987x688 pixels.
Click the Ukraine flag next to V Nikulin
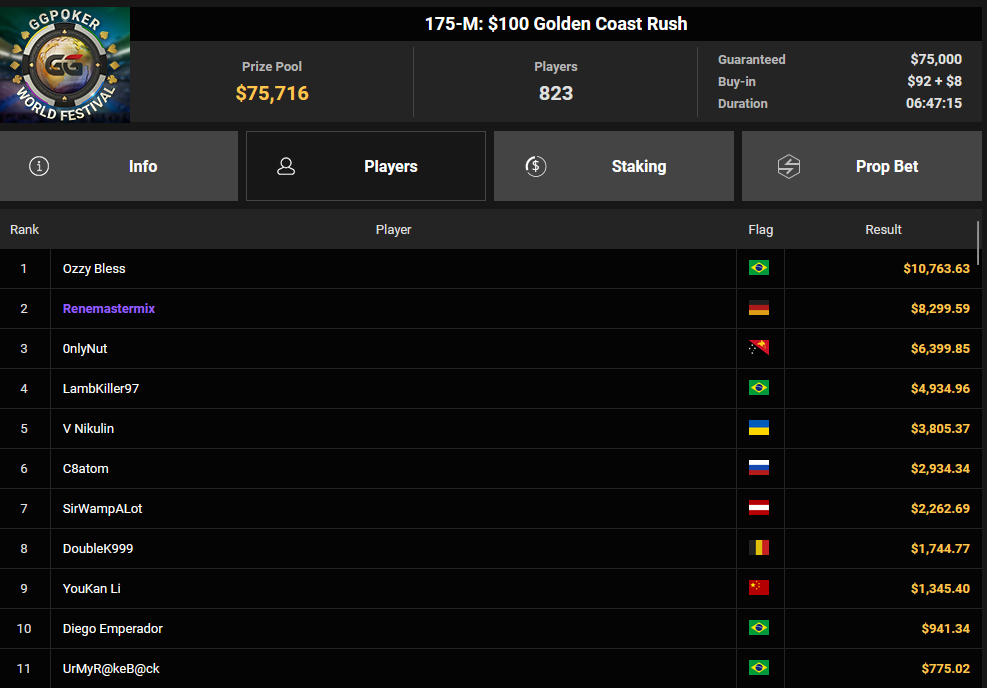(x=759, y=428)
